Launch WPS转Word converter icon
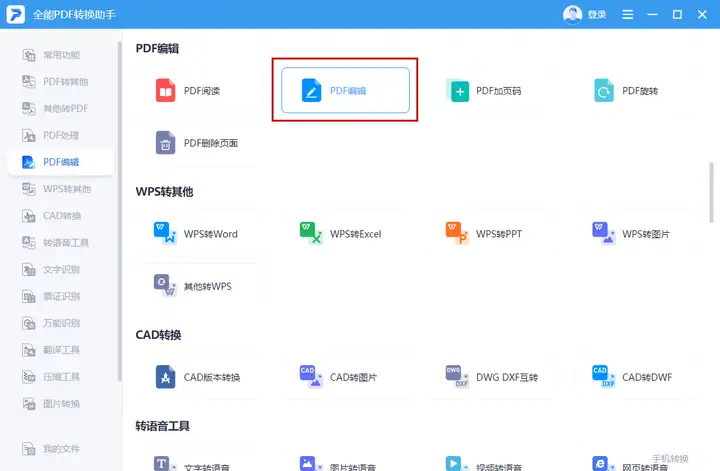The image size is (720, 471). (165, 233)
